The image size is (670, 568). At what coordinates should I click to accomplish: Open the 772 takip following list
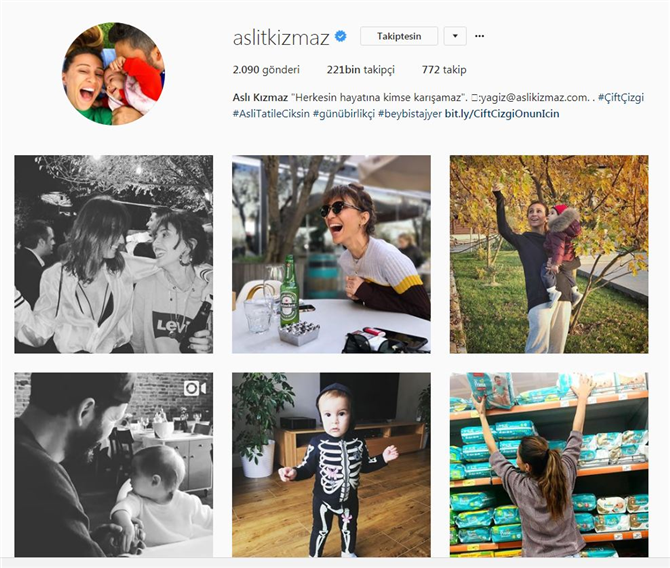pyautogui.click(x=444, y=70)
